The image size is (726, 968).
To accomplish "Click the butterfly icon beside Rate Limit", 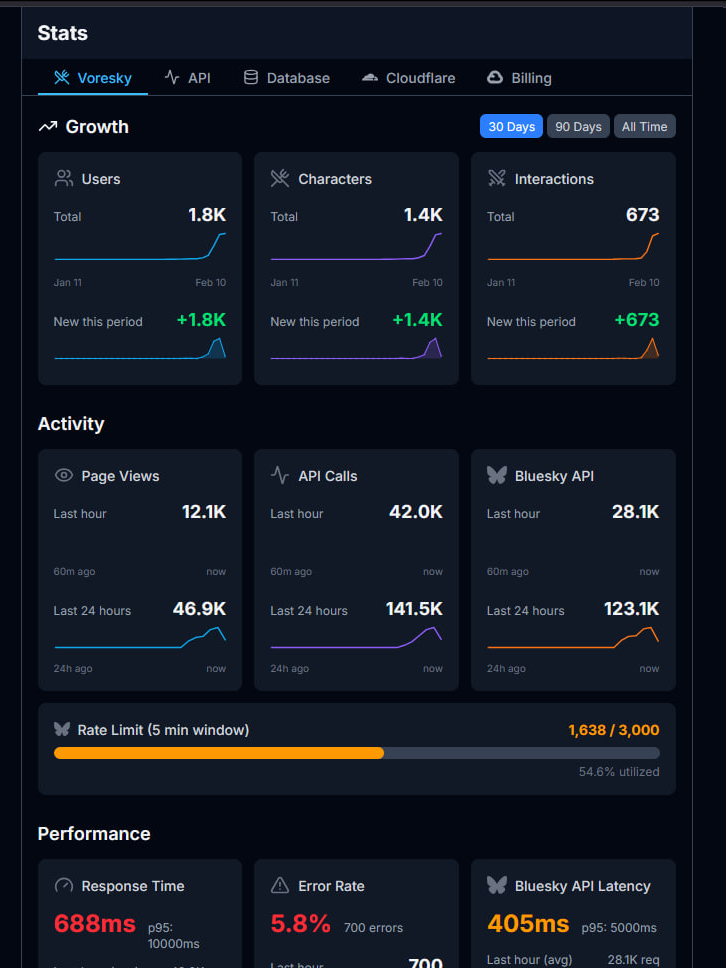I will (62, 730).
